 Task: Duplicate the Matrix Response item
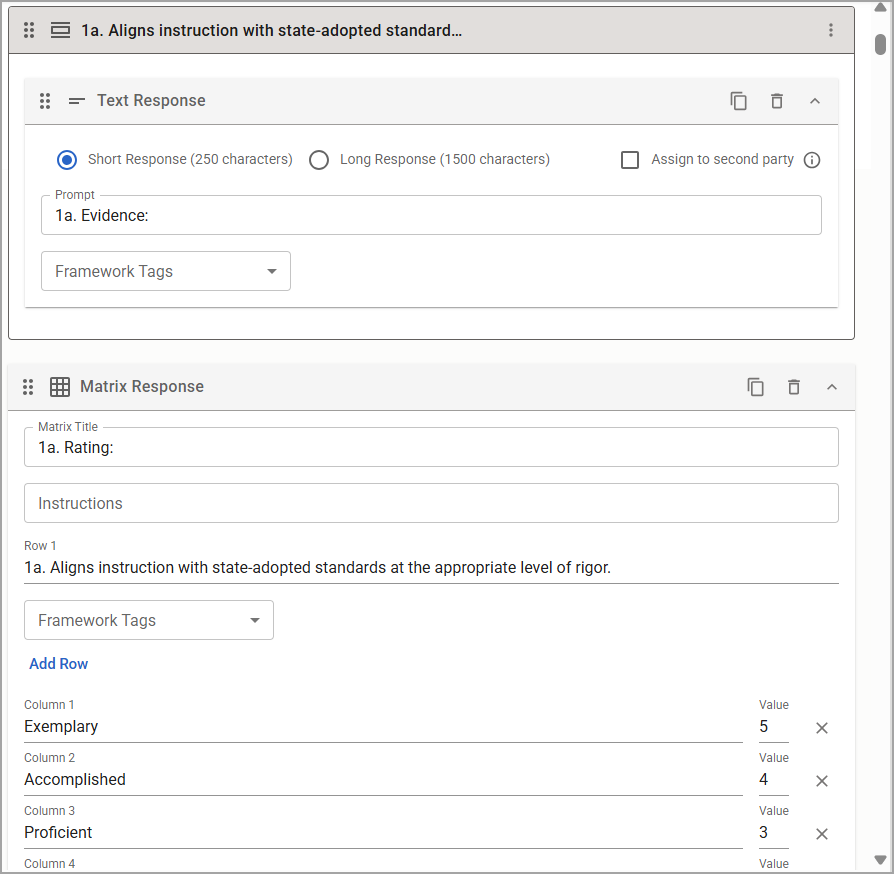click(756, 387)
